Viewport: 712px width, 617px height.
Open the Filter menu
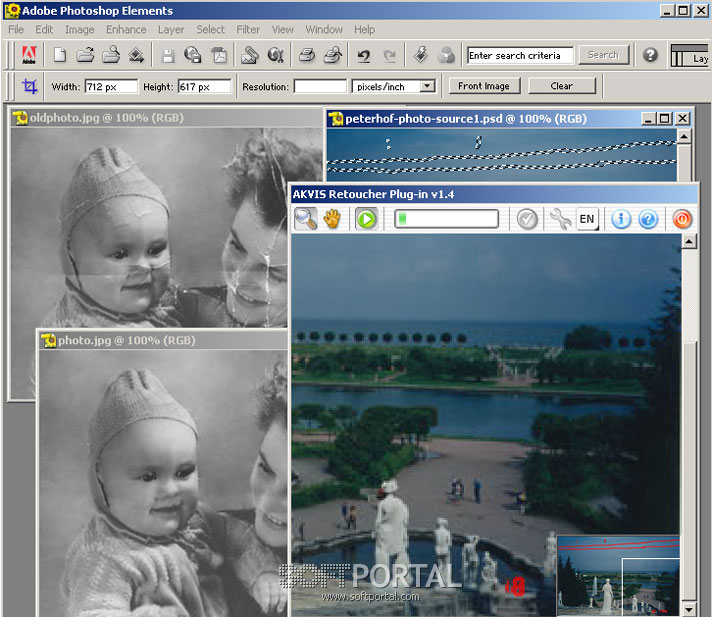pyautogui.click(x=248, y=30)
